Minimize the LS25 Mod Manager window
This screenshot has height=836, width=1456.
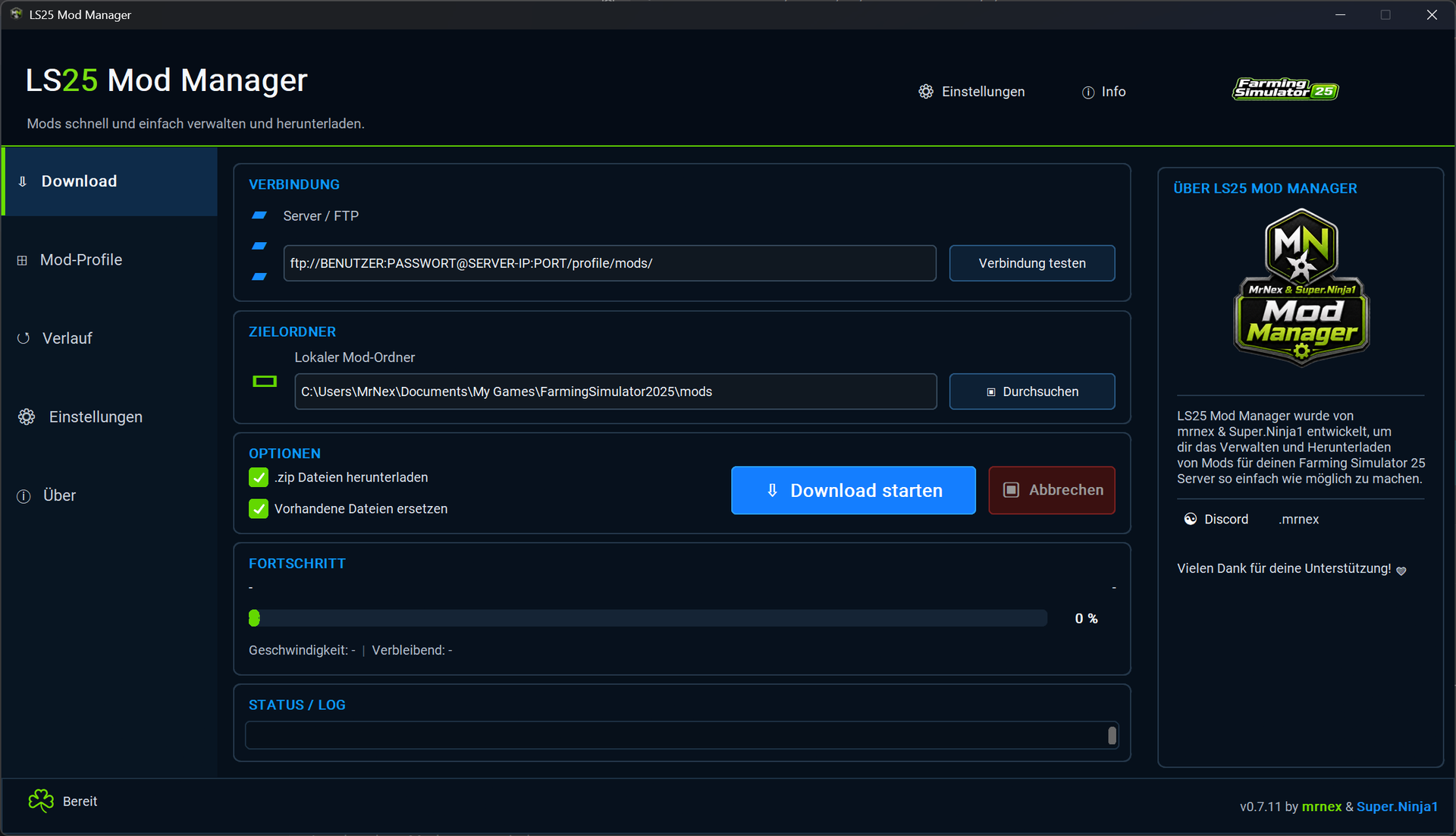1341,14
